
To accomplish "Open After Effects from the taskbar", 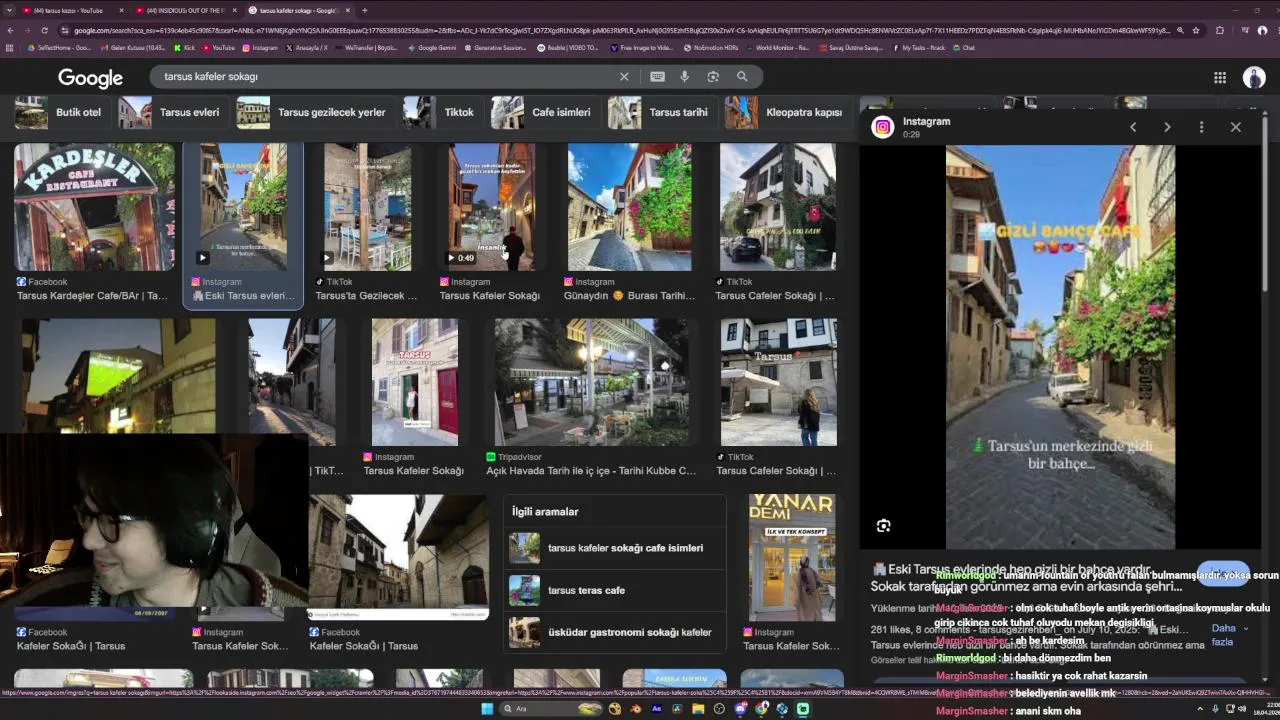I will [x=657, y=709].
